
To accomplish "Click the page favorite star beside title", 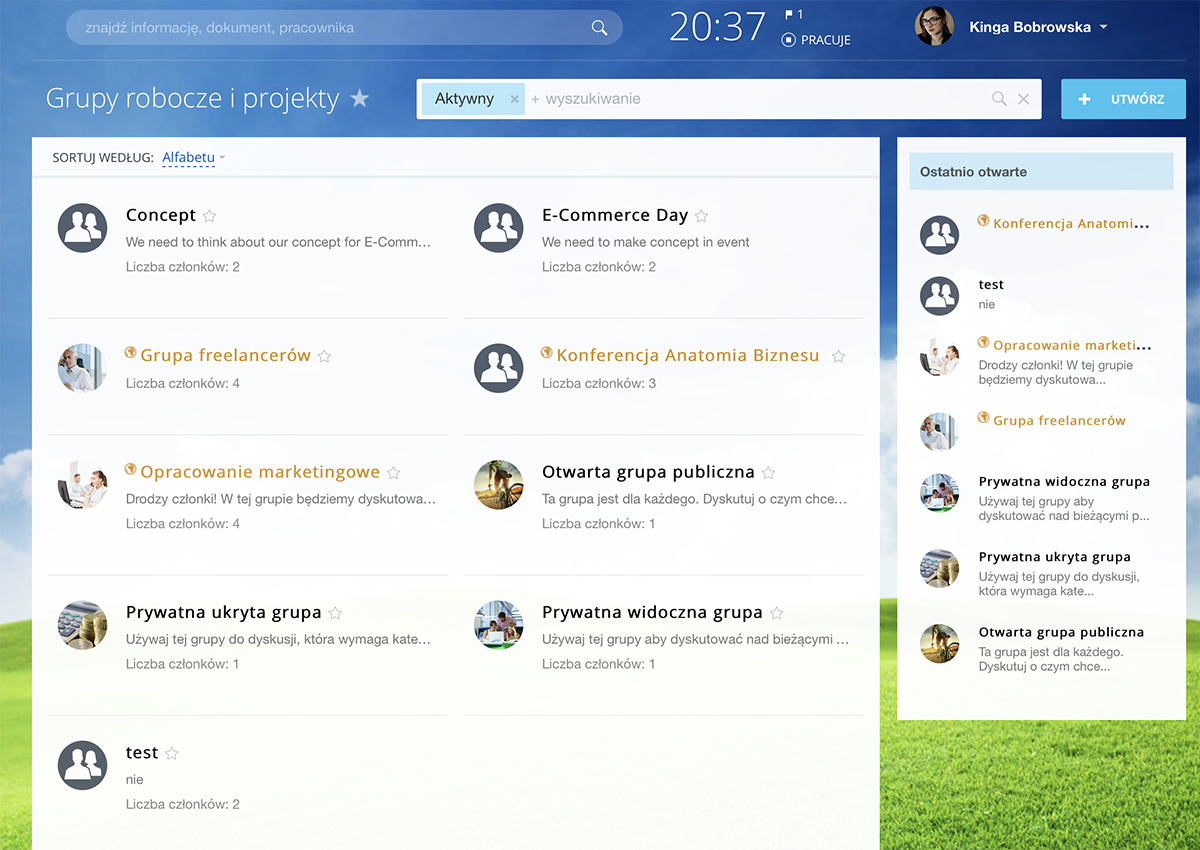I will click(x=359, y=99).
